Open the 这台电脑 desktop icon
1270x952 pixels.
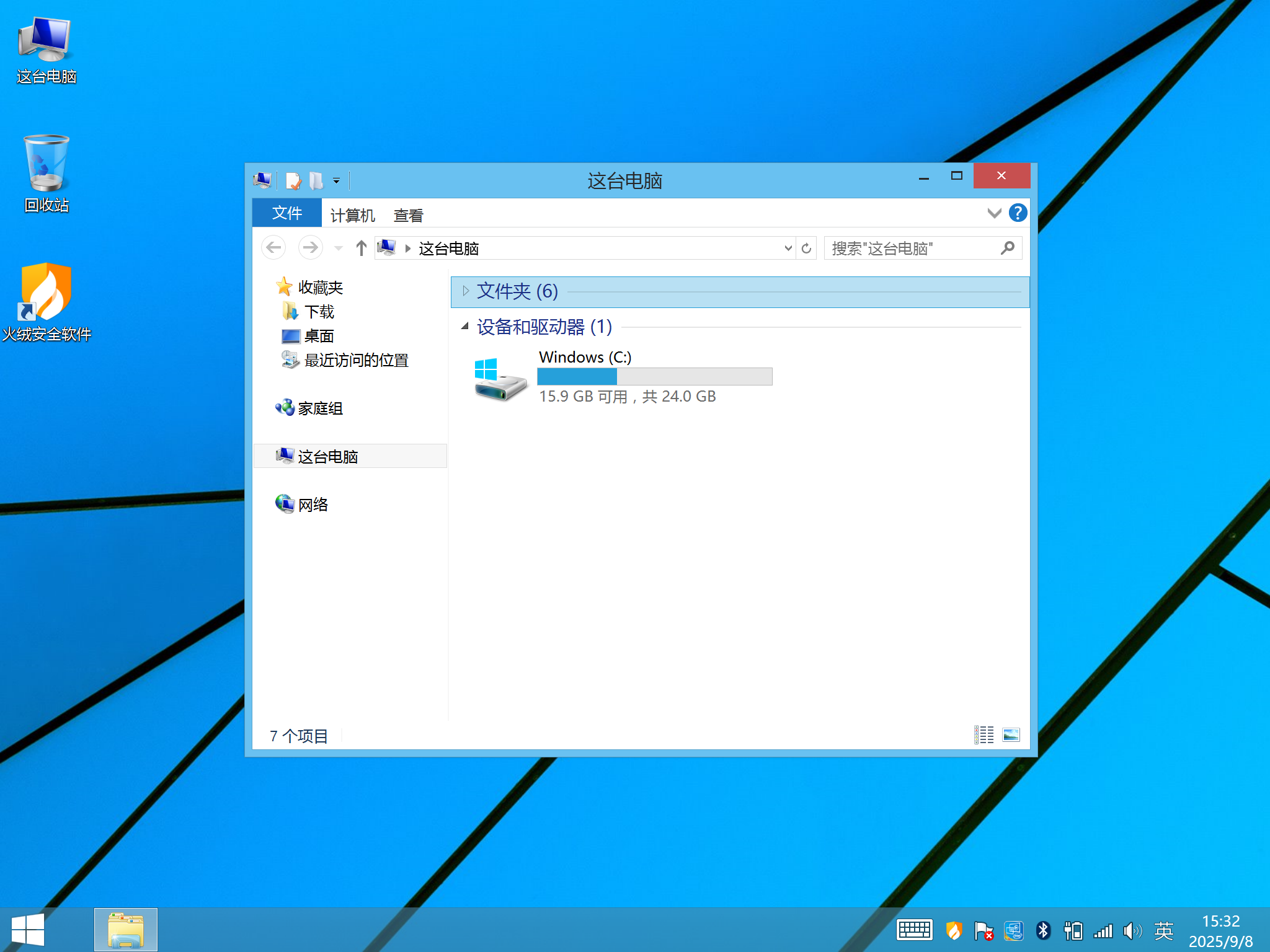46,50
